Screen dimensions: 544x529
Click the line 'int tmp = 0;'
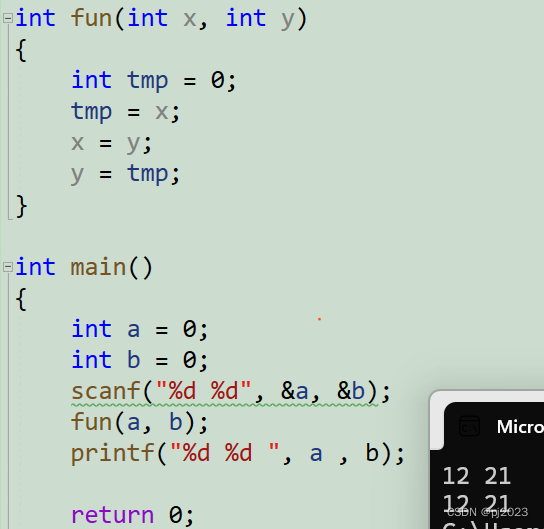(154, 81)
